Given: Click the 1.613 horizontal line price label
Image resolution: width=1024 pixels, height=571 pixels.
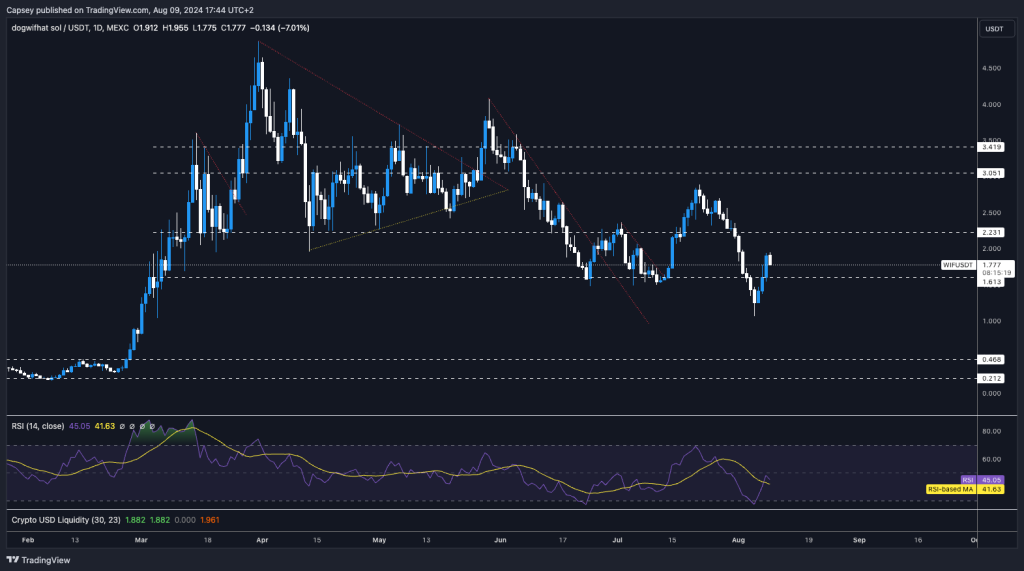Looking at the screenshot, I should [x=992, y=282].
